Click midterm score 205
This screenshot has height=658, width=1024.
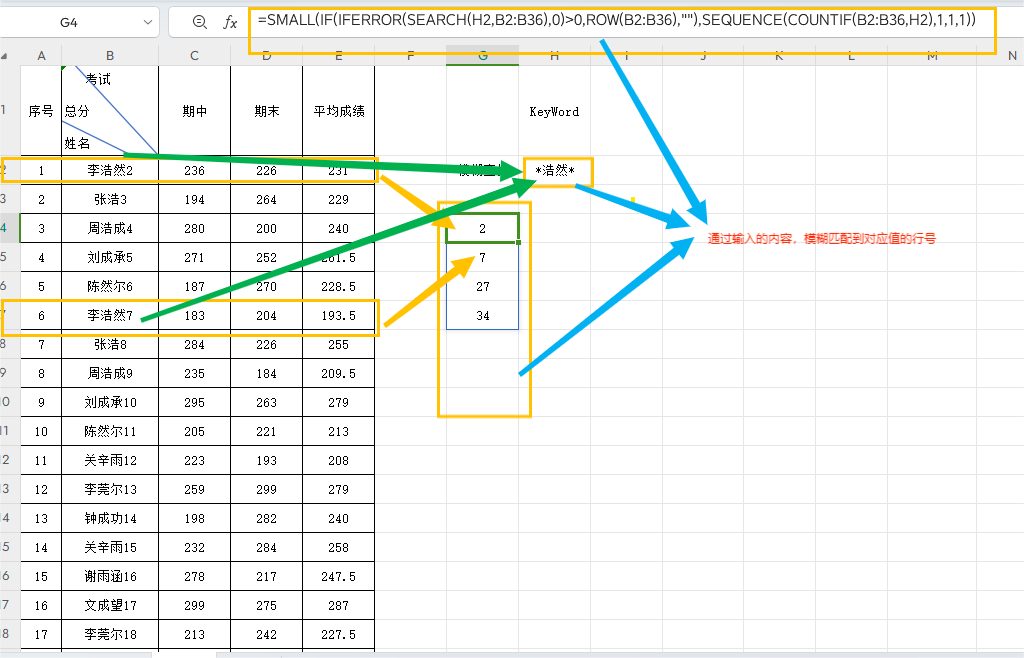click(x=195, y=431)
